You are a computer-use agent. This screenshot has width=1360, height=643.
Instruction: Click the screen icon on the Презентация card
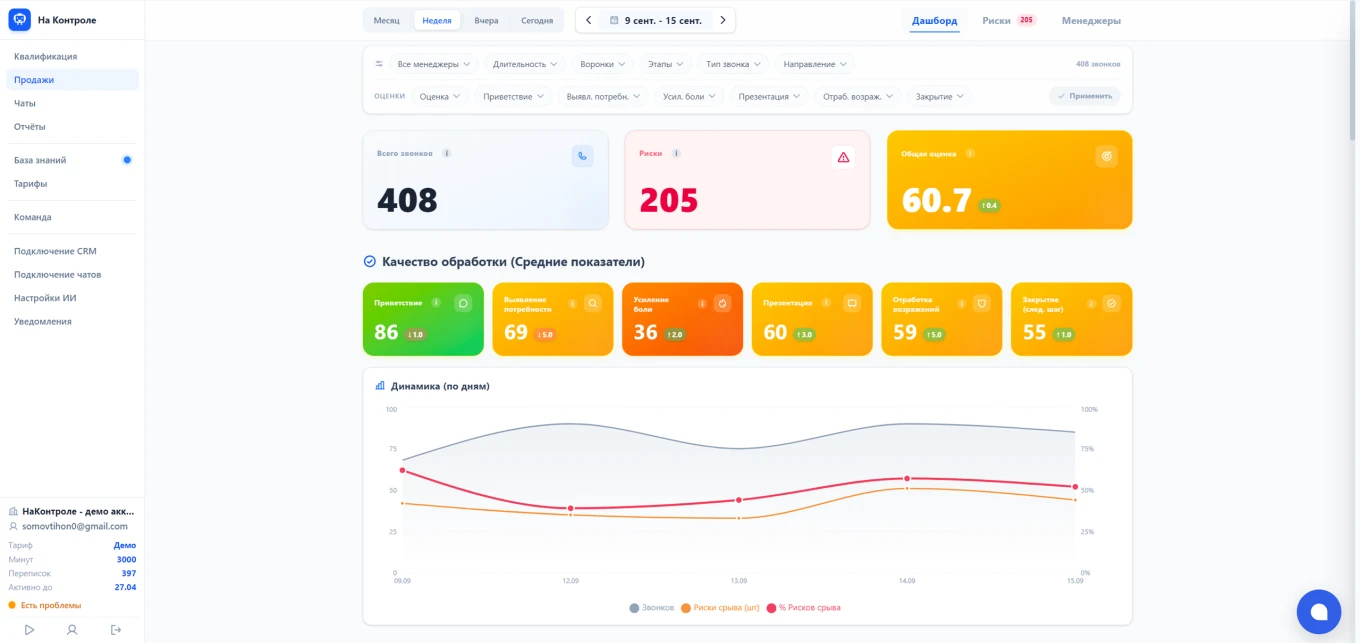852,303
